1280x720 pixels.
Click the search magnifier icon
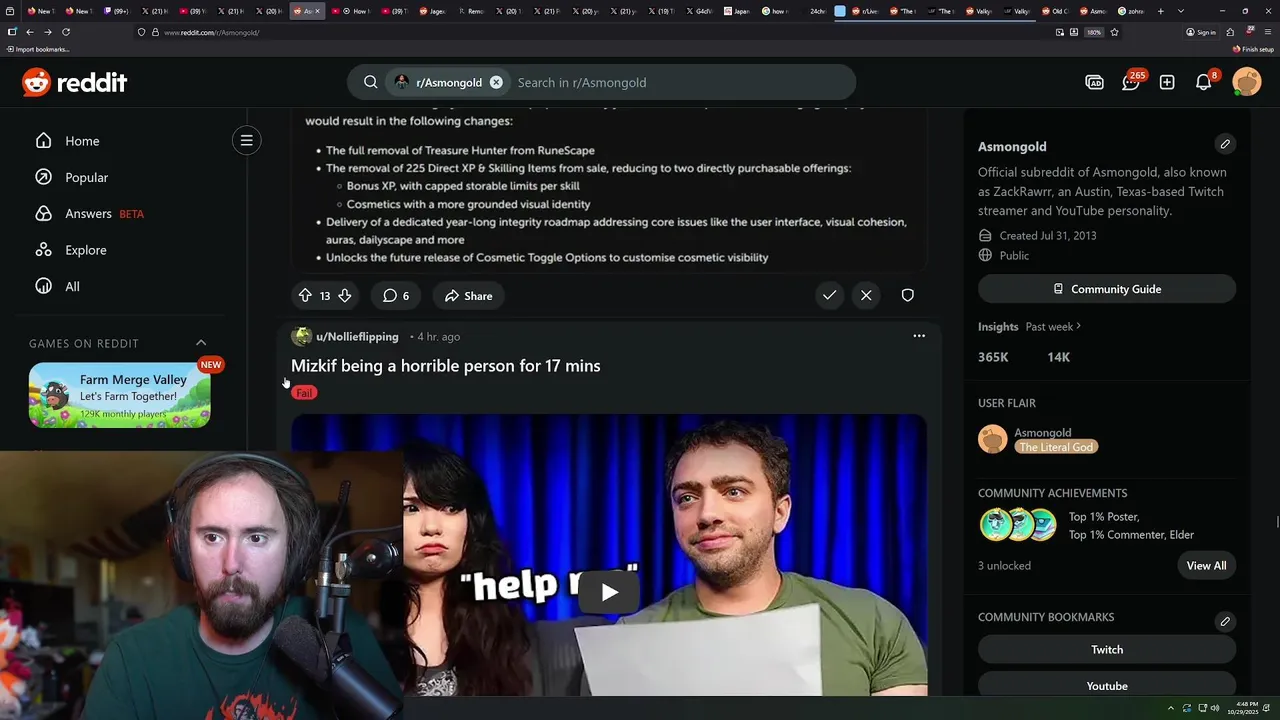[x=370, y=82]
